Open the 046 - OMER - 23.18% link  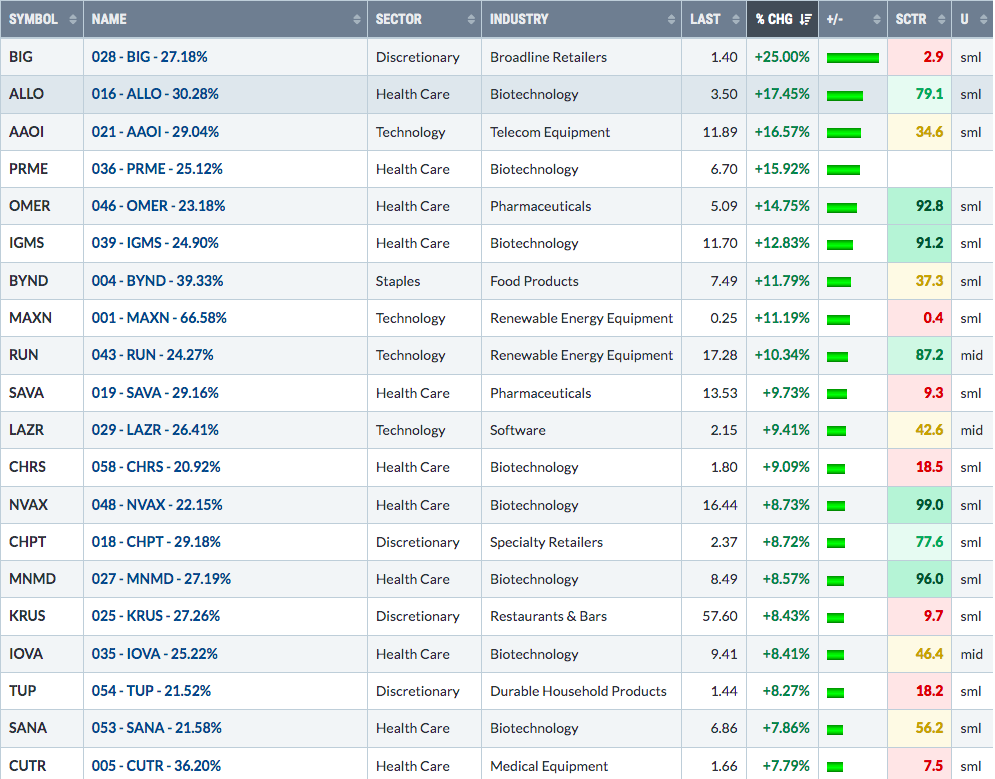[158, 206]
